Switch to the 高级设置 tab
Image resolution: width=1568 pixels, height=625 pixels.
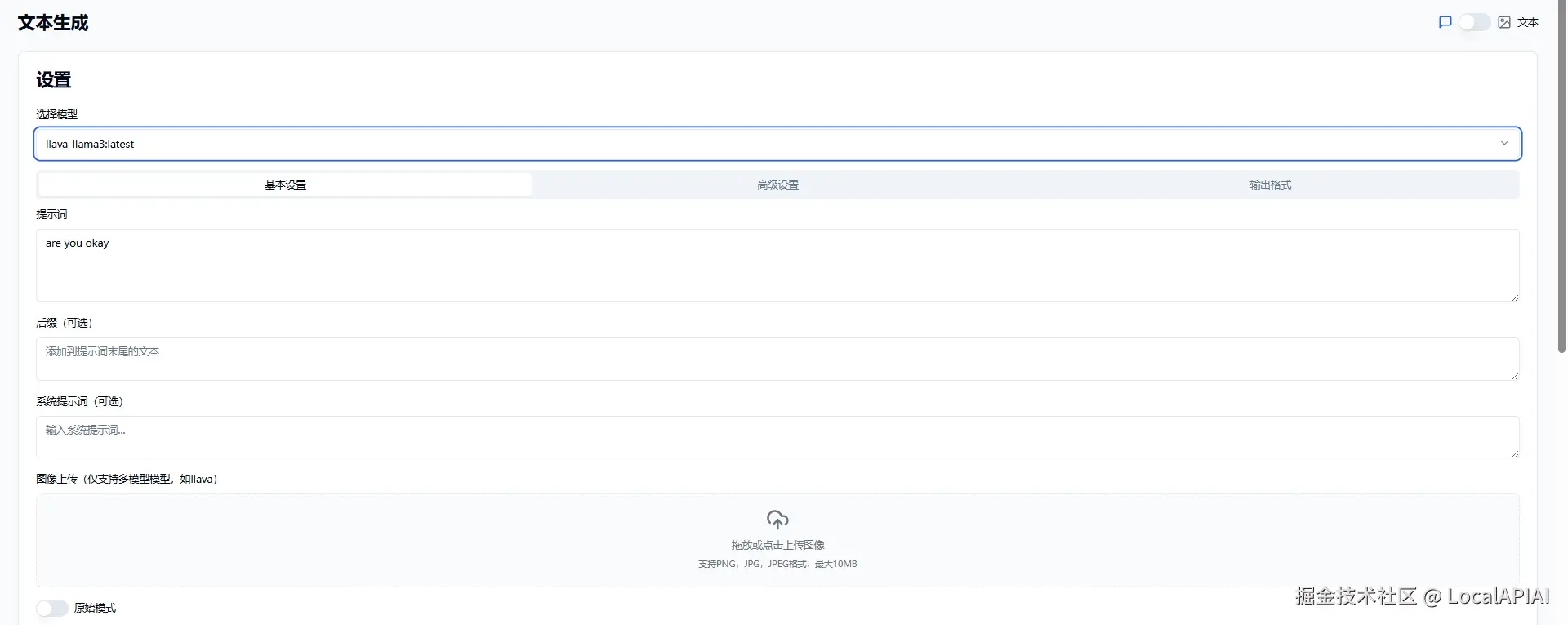(777, 185)
